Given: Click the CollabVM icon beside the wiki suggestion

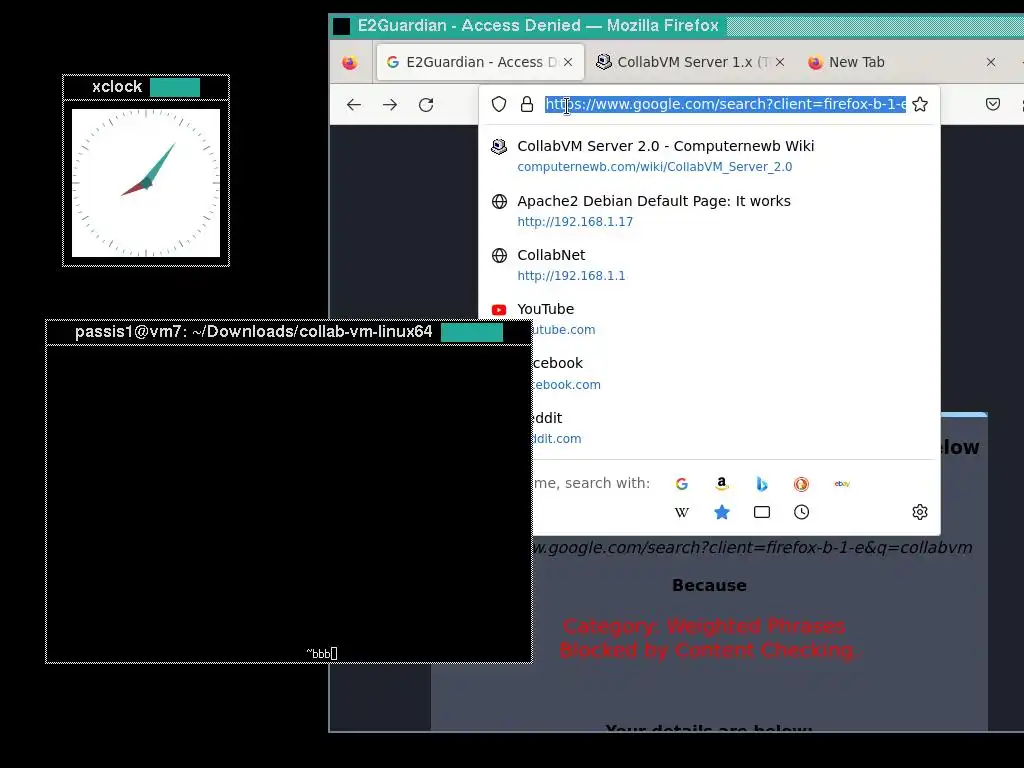Looking at the screenshot, I should 499,146.
